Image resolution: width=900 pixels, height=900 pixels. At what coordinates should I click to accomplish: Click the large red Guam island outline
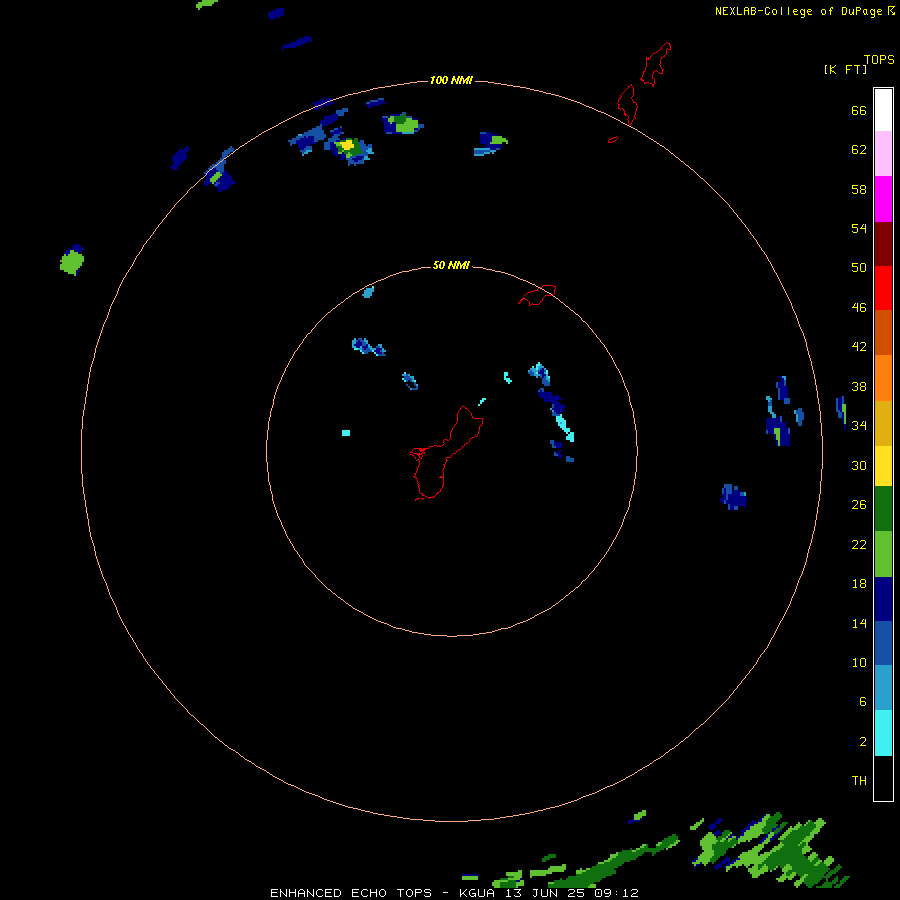tap(446, 453)
